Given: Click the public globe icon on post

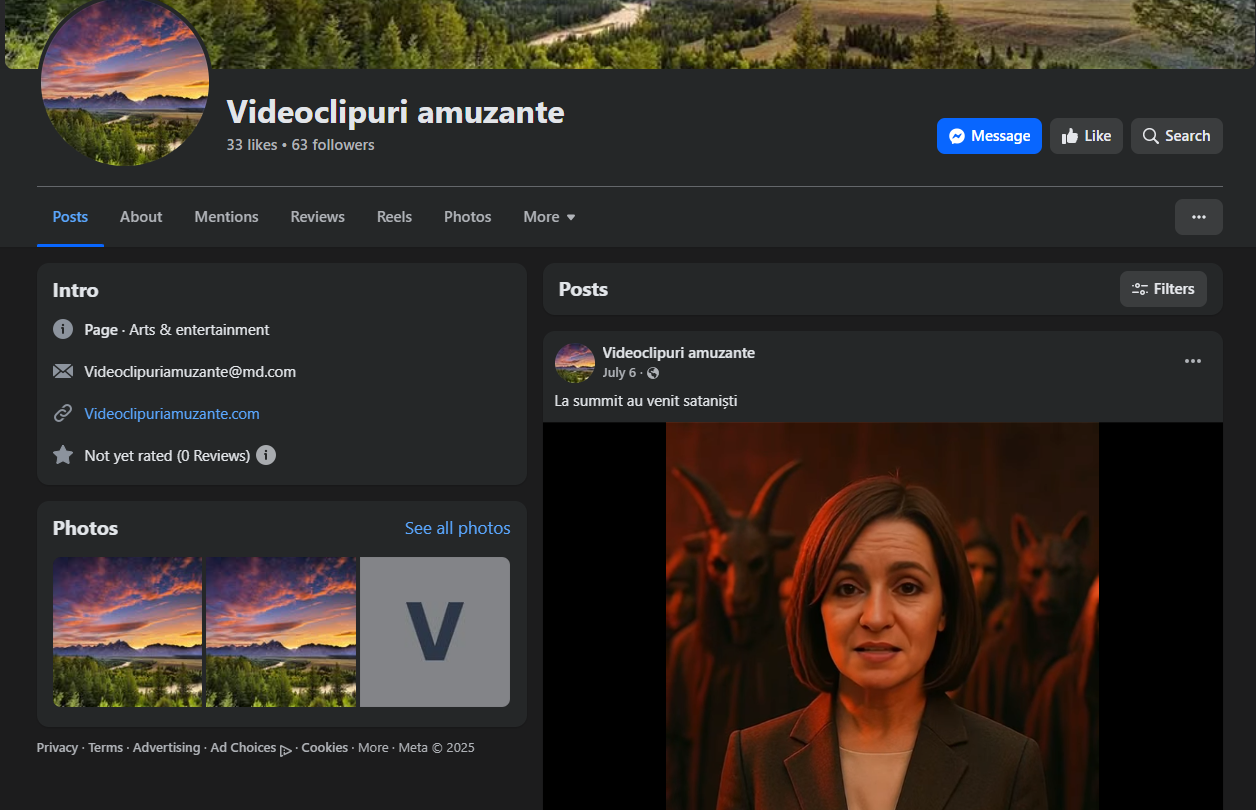Looking at the screenshot, I should 653,373.
